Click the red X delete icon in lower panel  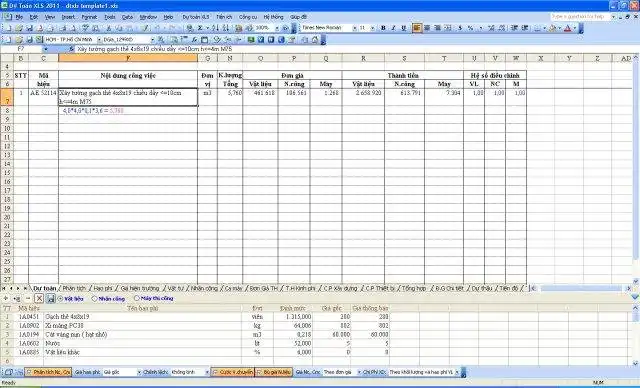[x=39, y=299]
